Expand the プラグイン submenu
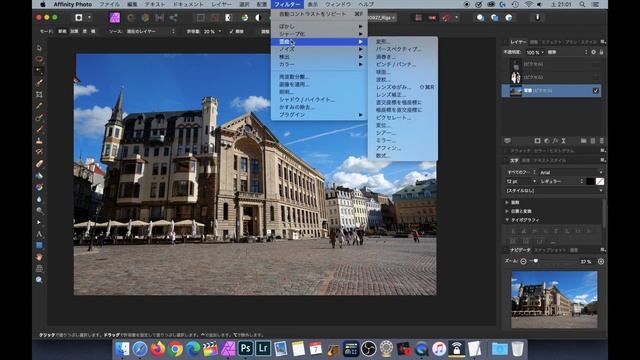640x360 pixels. point(319,115)
